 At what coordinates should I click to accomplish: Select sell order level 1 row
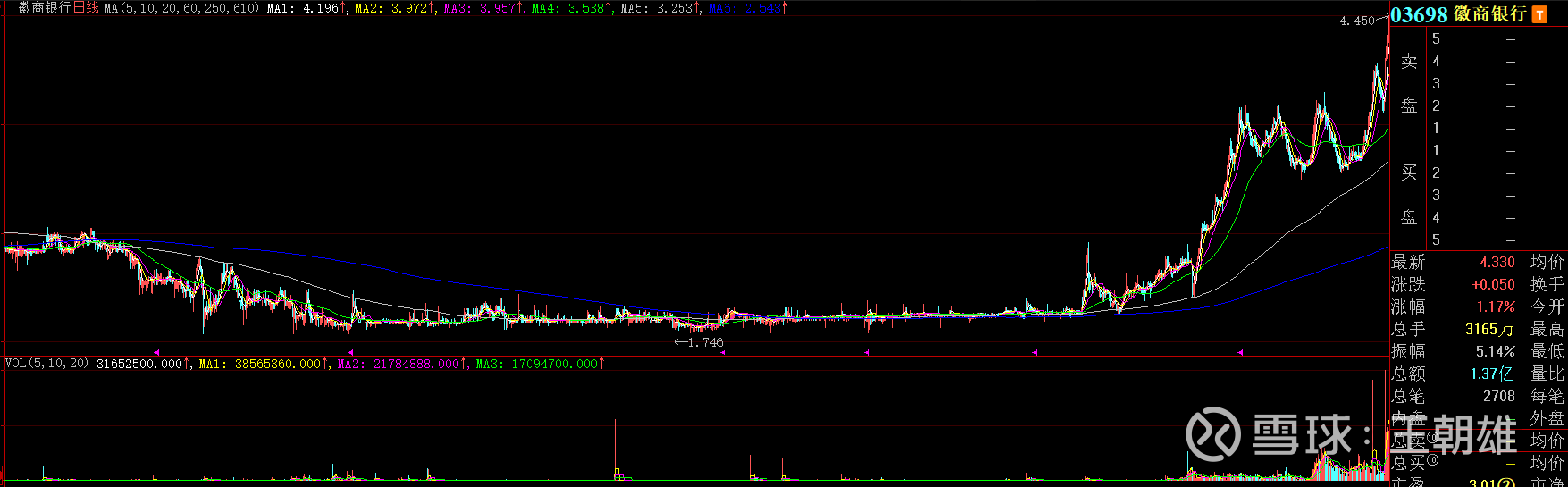pos(1497,128)
